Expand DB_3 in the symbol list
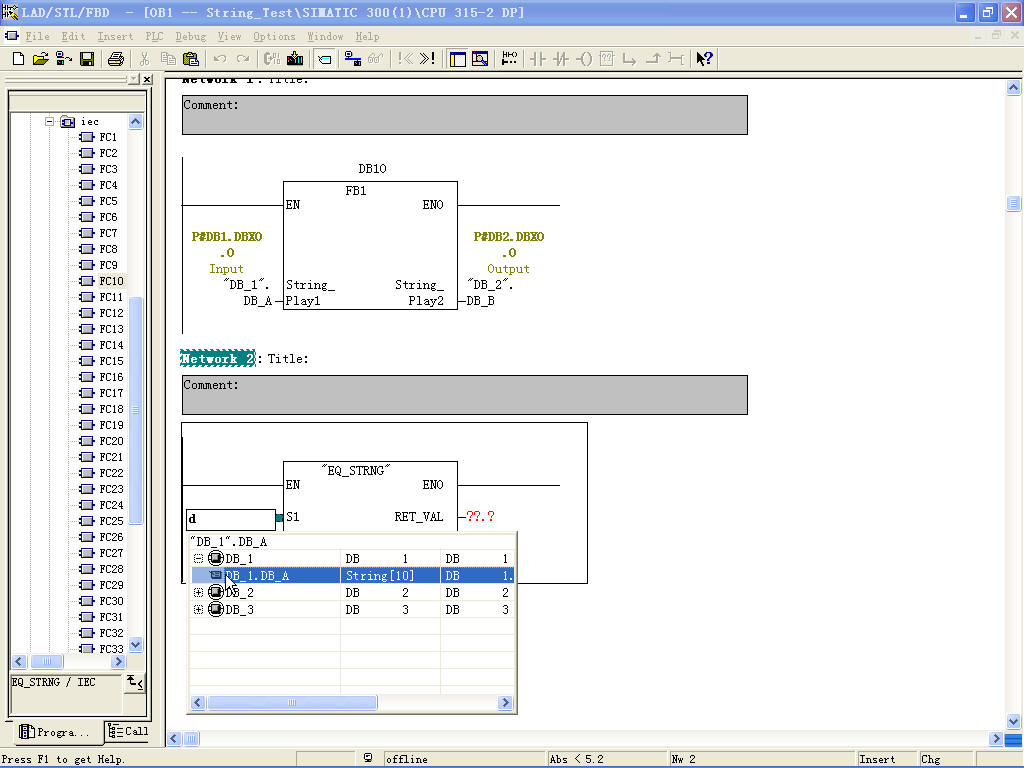Image resolution: width=1024 pixels, height=768 pixels. pyautogui.click(x=199, y=609)
